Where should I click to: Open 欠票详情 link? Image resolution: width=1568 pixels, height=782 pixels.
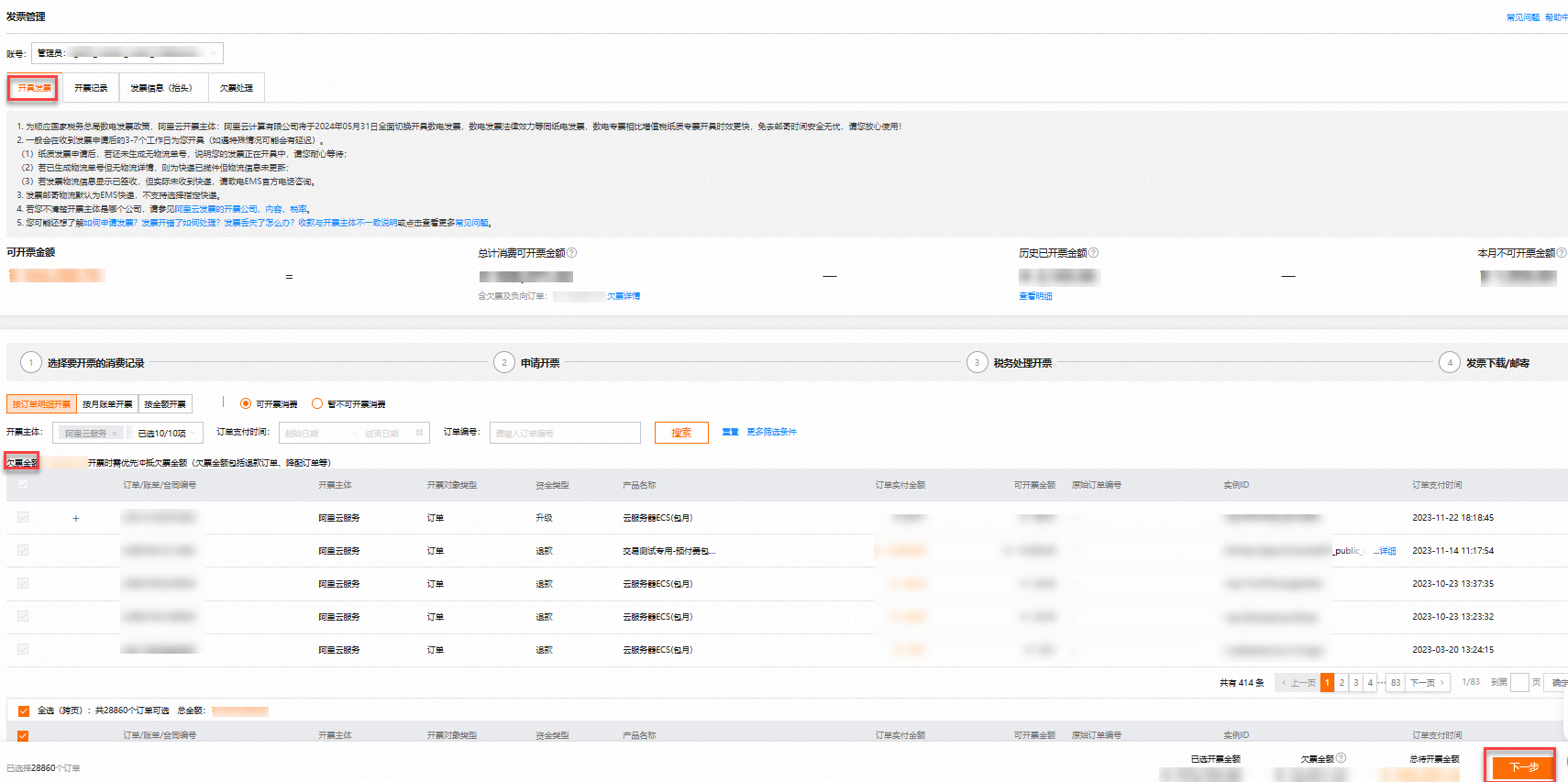pos(624,296)
